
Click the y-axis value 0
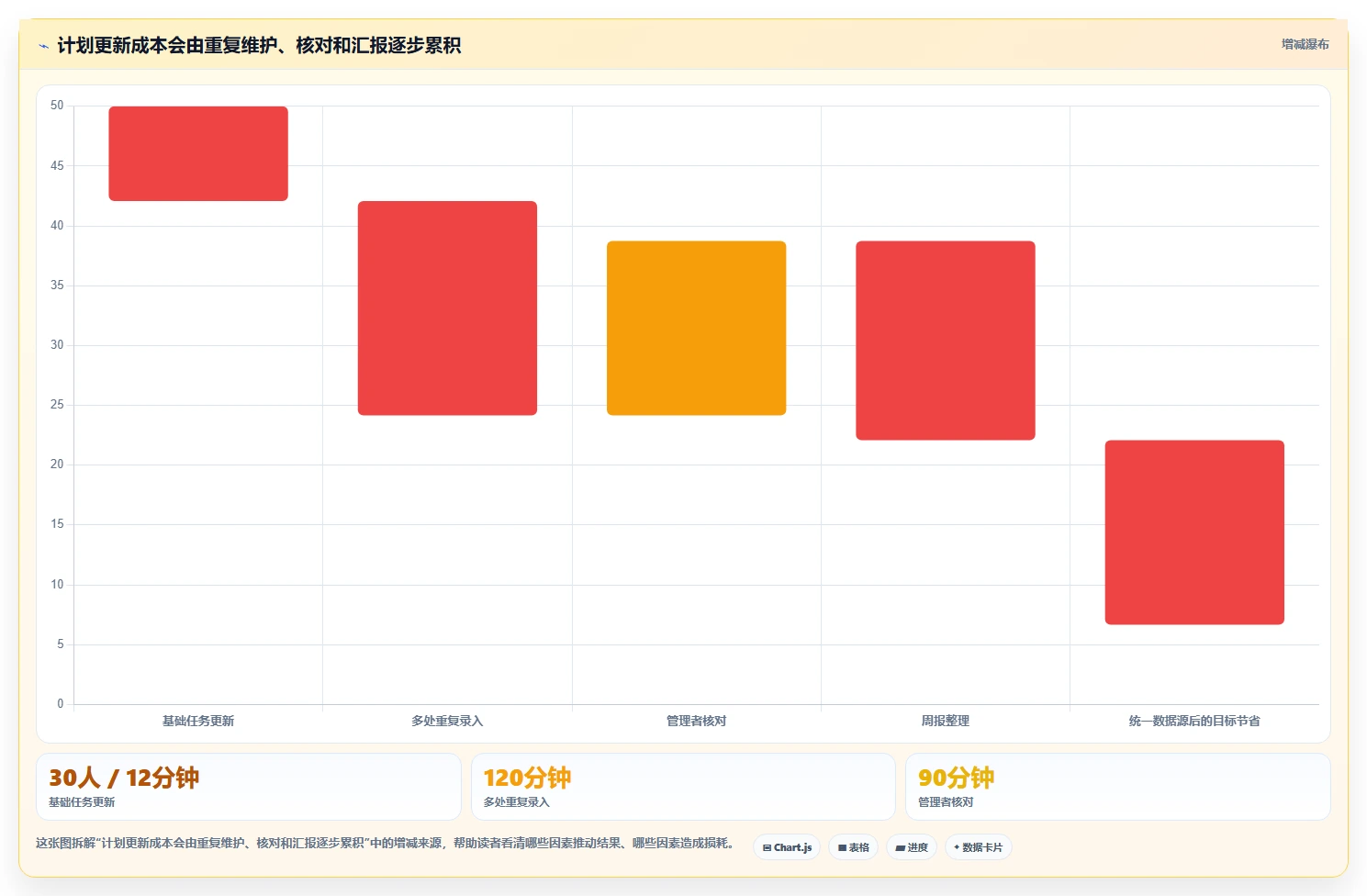point(61,704)
